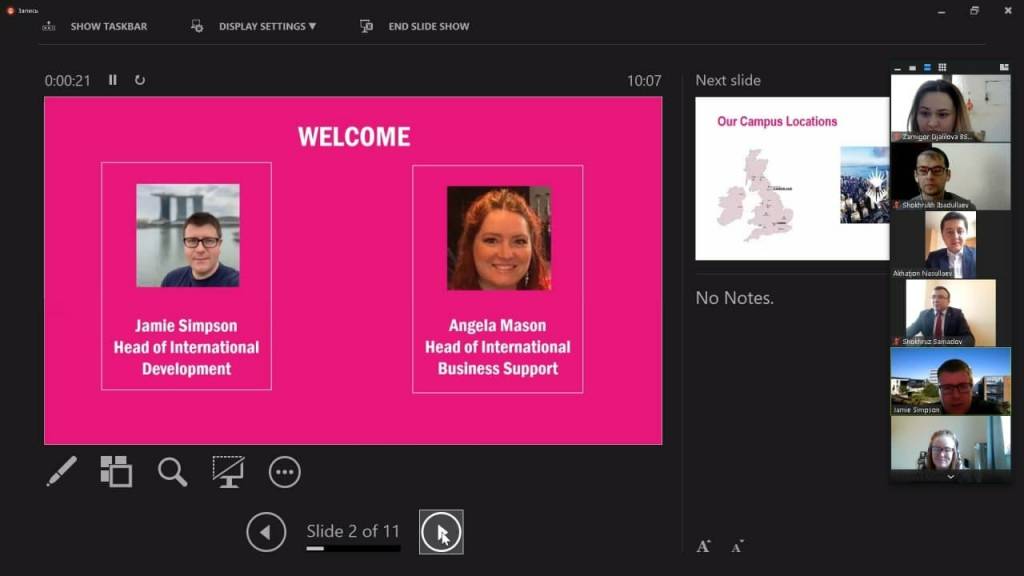
Task: Restart the slide timer
Action: pyautogui.click(x=140, y=80)
